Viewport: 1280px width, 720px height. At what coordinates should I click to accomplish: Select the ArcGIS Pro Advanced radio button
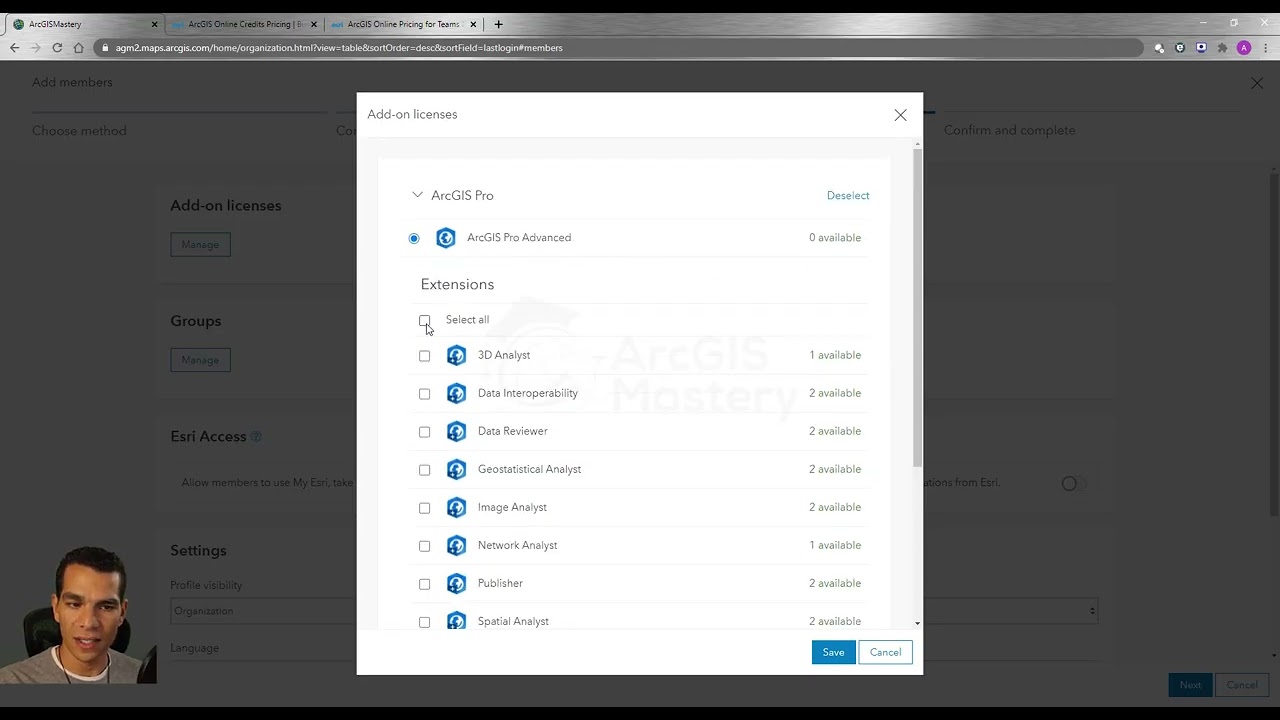click(414, 238)
